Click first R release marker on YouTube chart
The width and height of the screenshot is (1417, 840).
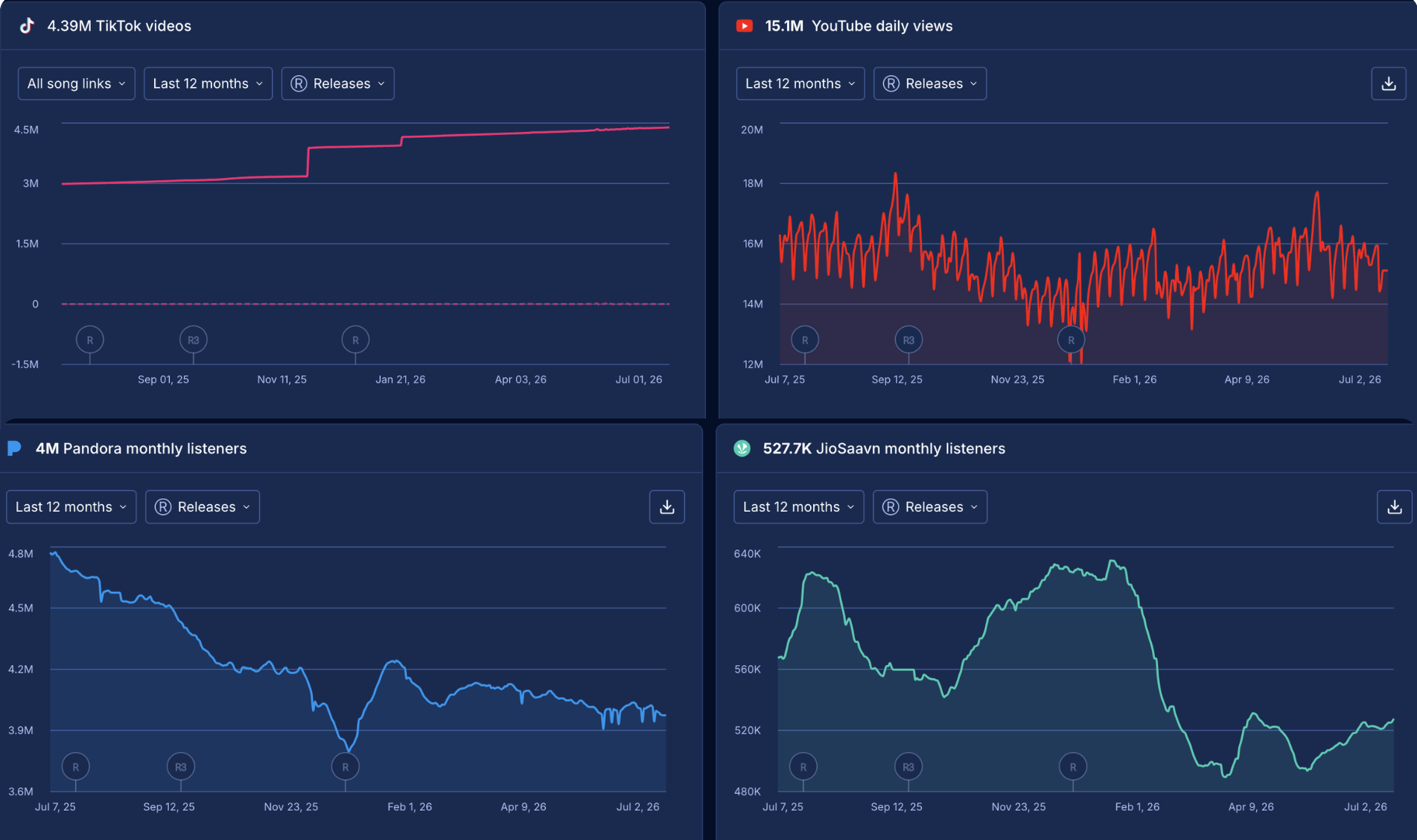pyautogui.click(x=804, y=340)
